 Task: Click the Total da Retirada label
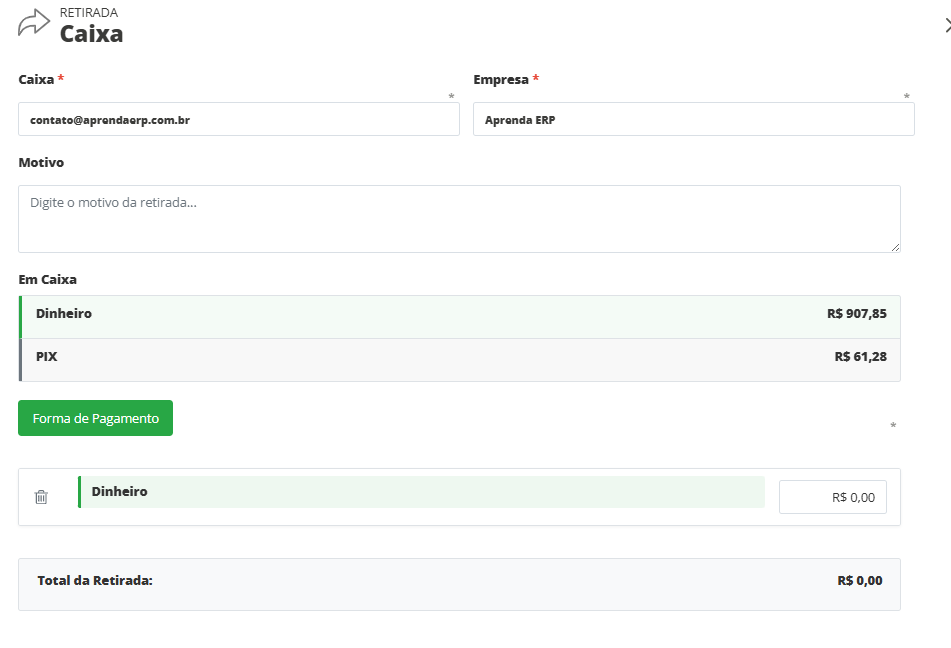[x=95, y=581]
